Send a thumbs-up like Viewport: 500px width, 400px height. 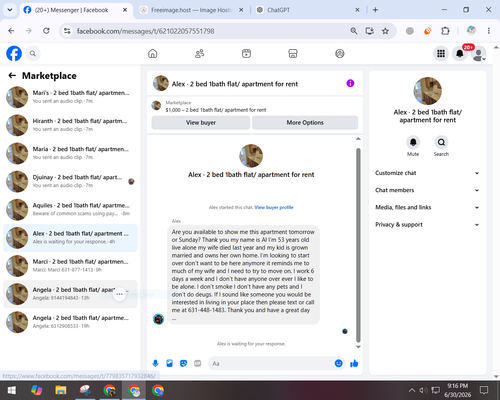[x=354, y=363]
